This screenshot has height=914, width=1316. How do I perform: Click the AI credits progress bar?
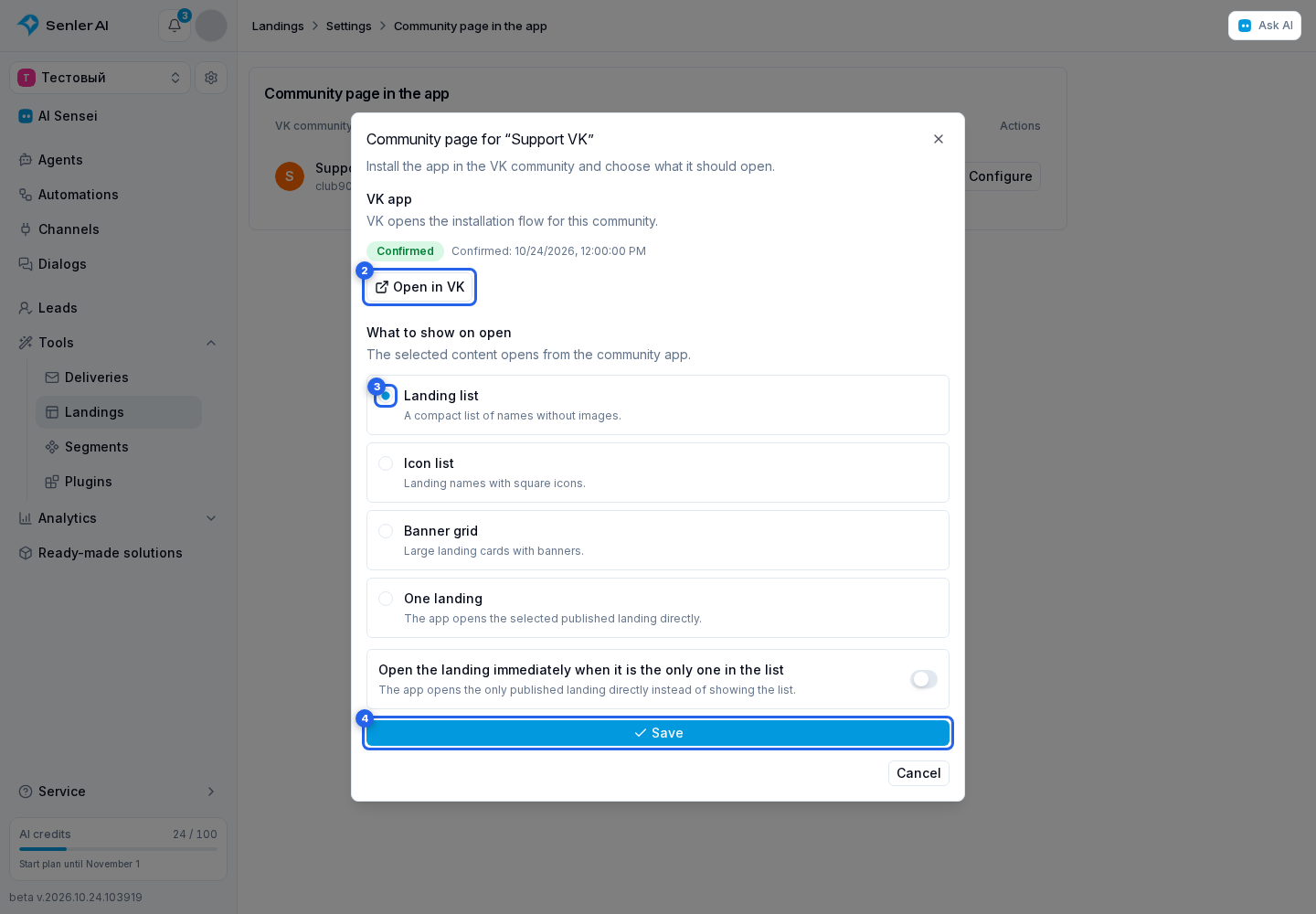click(x=119, y=849)
